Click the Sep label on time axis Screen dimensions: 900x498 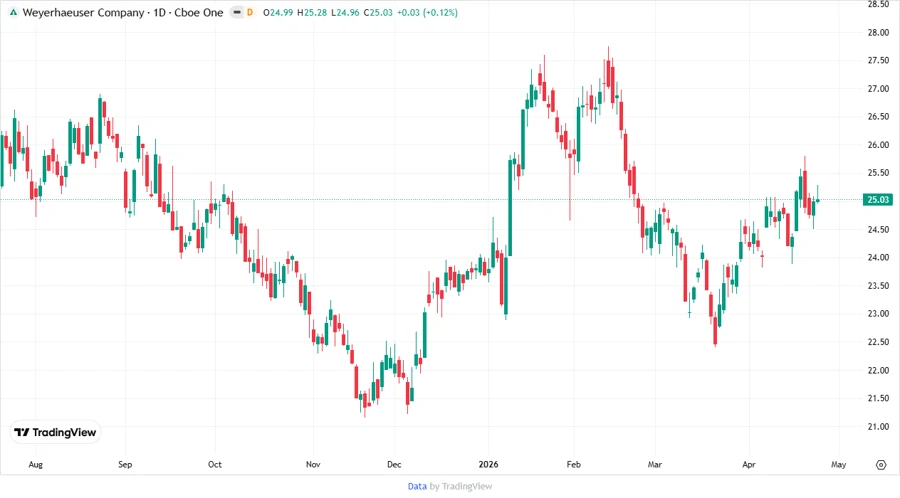[125, 465]
